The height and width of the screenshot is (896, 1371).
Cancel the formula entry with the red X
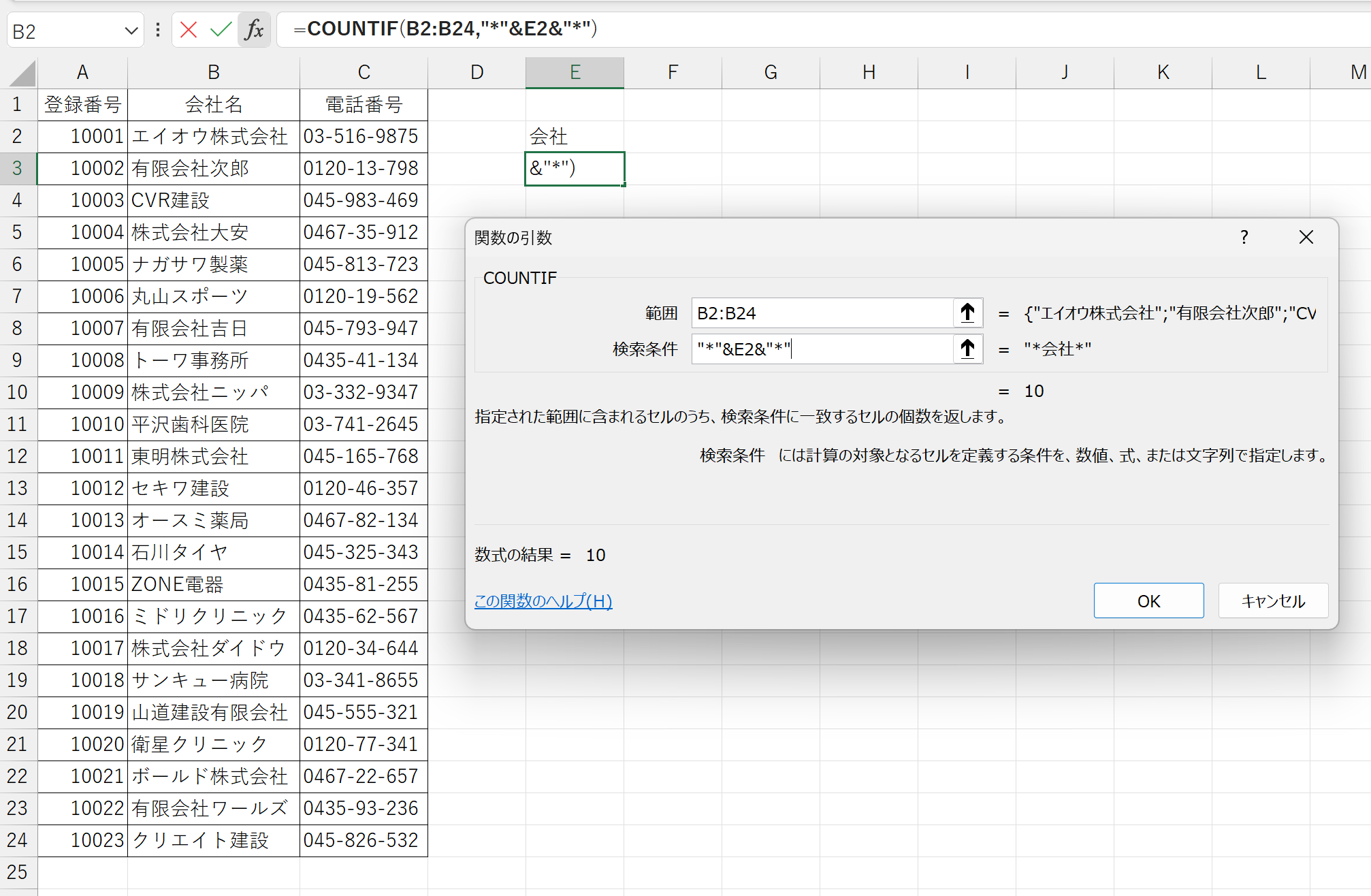189,30
